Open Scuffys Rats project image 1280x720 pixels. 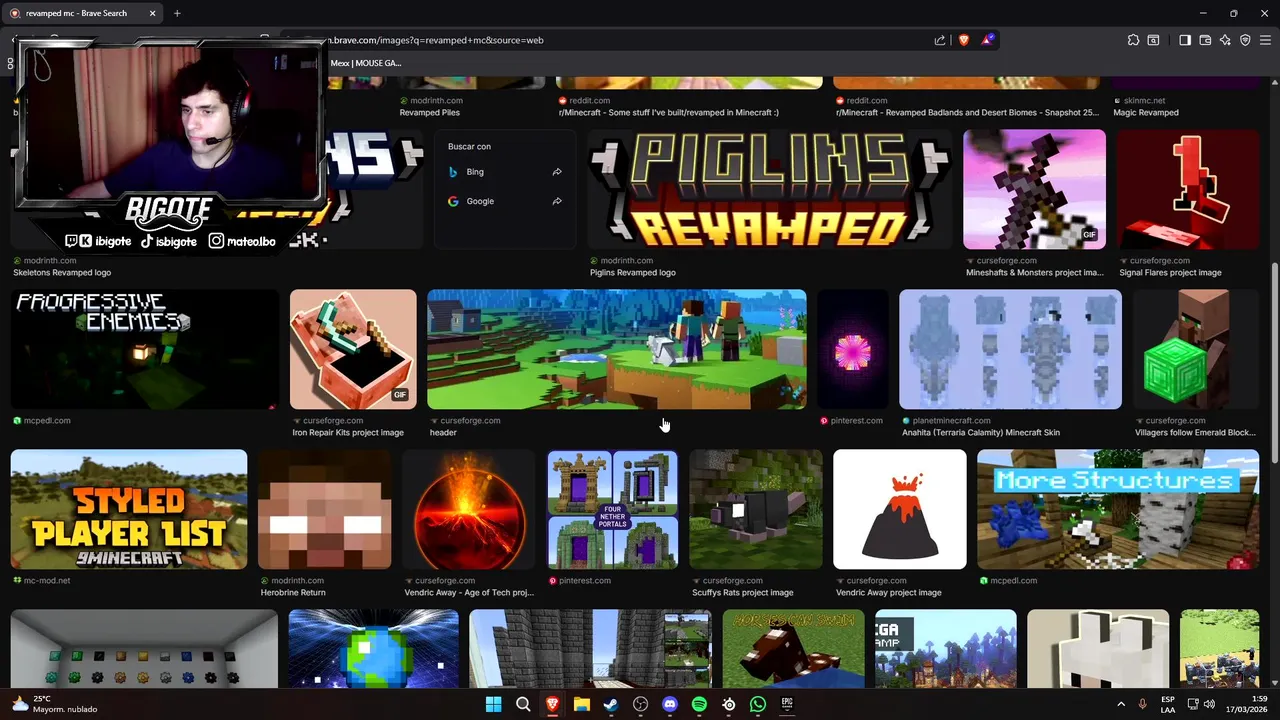pos(756,509)
